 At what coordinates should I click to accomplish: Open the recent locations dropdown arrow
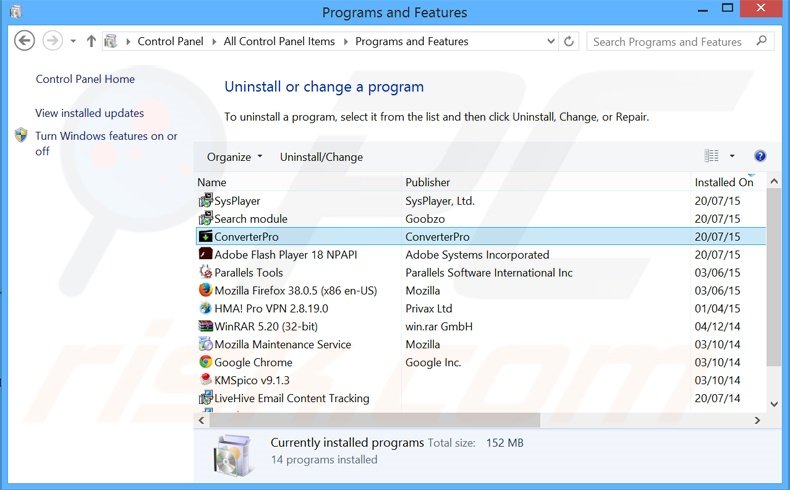(73, 41)
